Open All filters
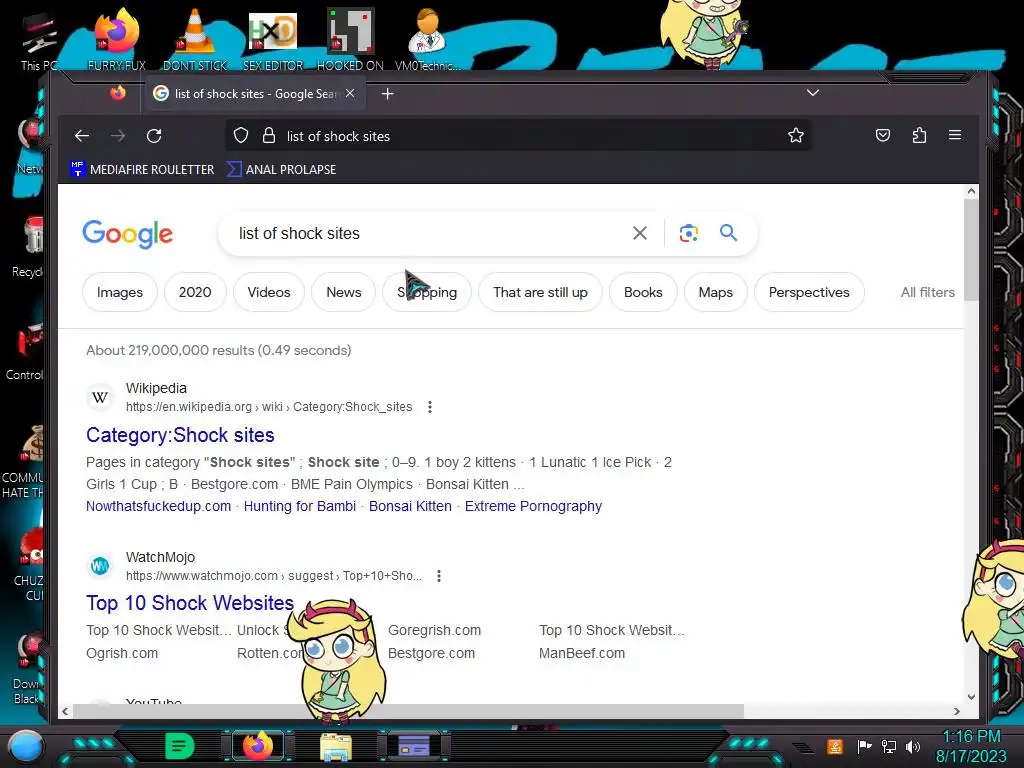Screen dimensions: 1024x768 coord(927,293)
